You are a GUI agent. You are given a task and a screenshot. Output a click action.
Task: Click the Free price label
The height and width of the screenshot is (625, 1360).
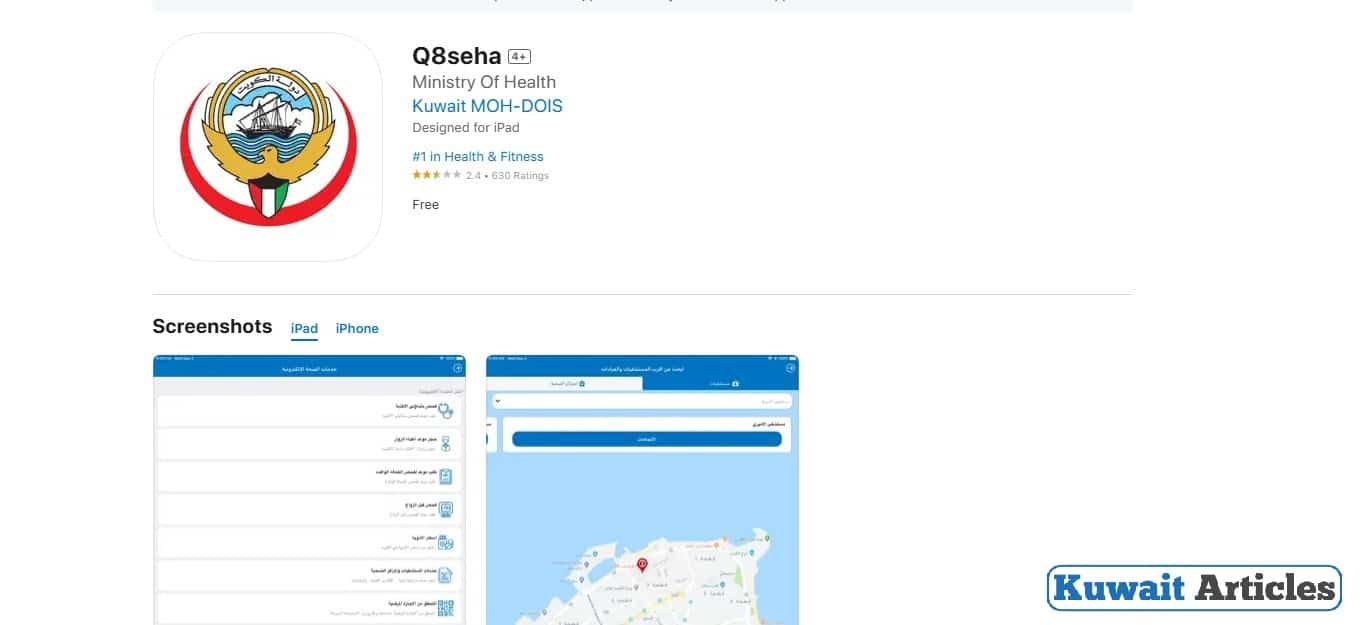tap(426, 204)
